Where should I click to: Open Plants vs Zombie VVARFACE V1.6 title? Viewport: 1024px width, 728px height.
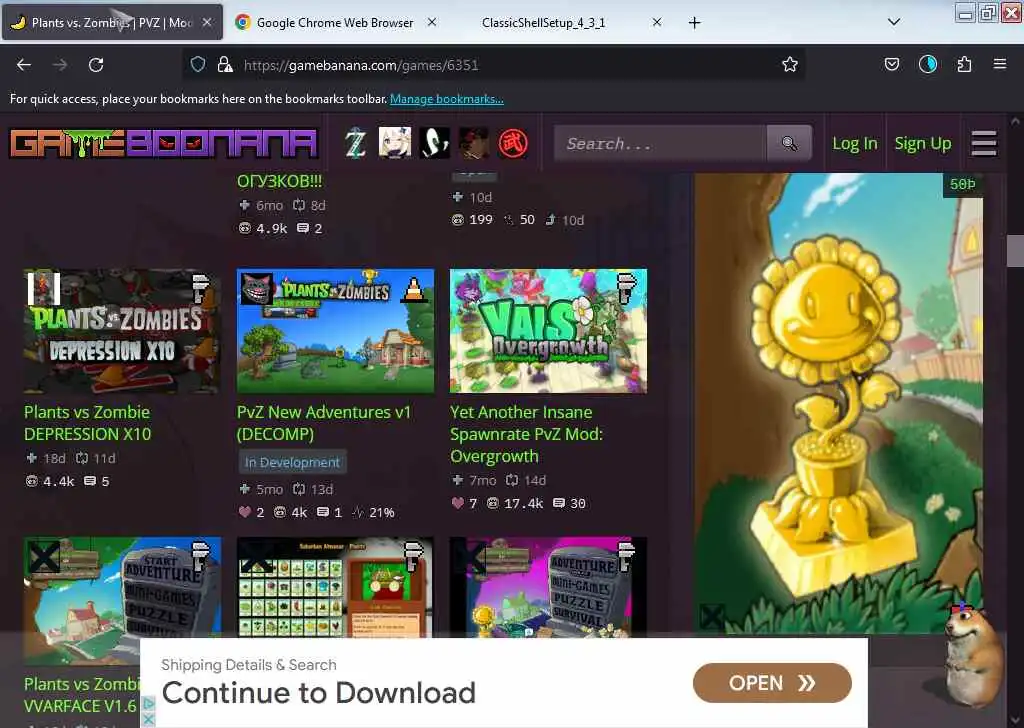coord(81,695)
